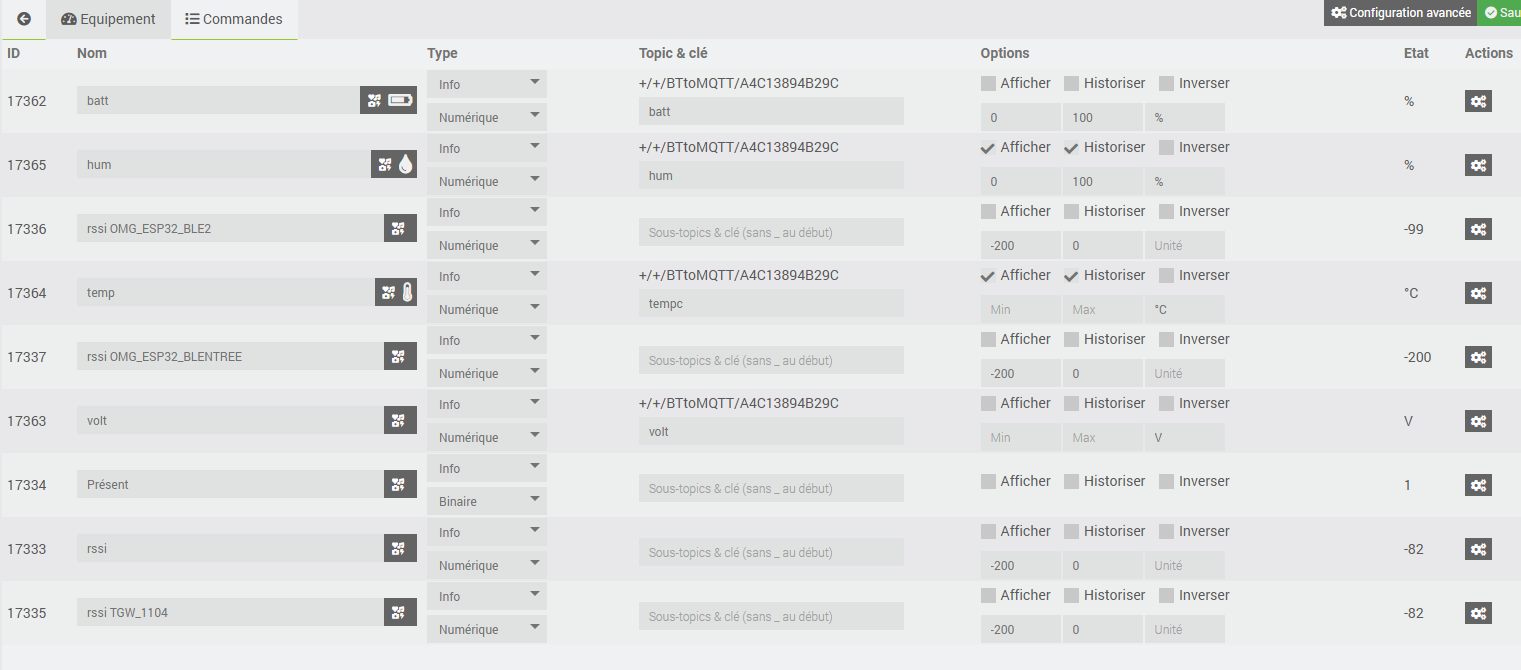Open settings gears for volt command
The width and height of the screenshot is (1521, 670).
[1478, 421]
